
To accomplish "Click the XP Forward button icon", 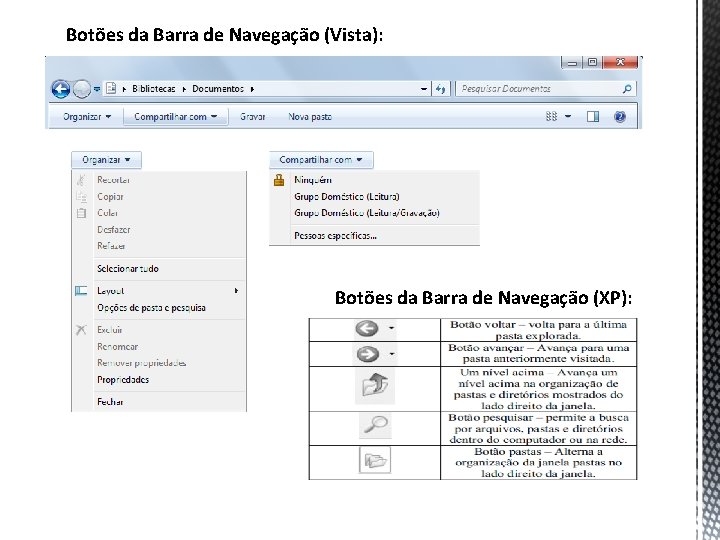I will 368,354.
